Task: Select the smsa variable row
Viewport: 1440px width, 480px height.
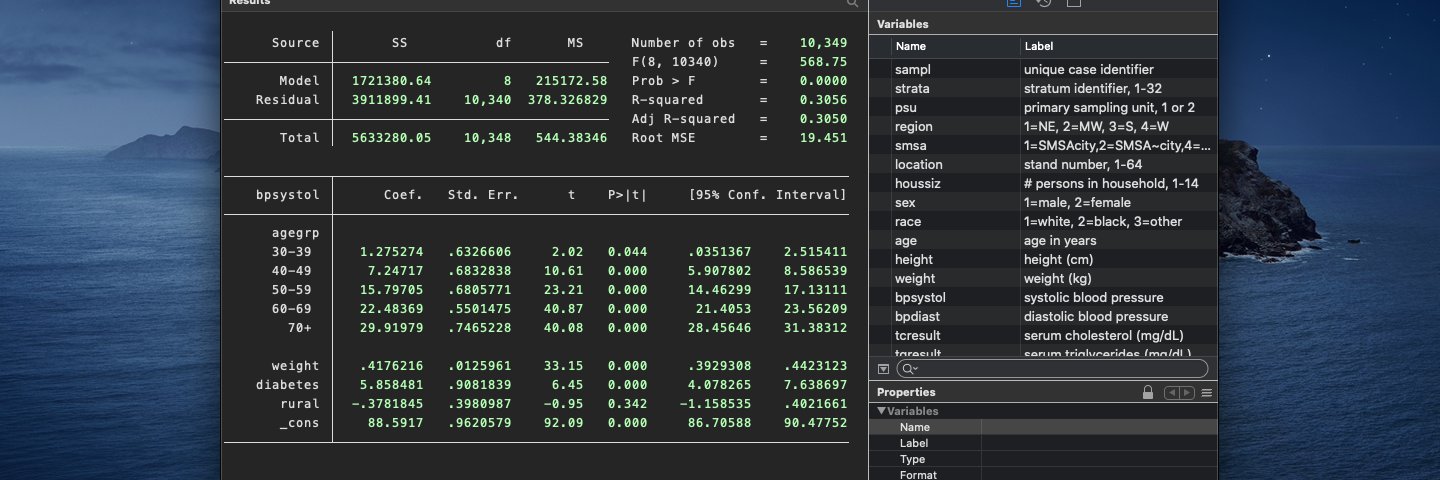Action: click(x=1044, y=146)
